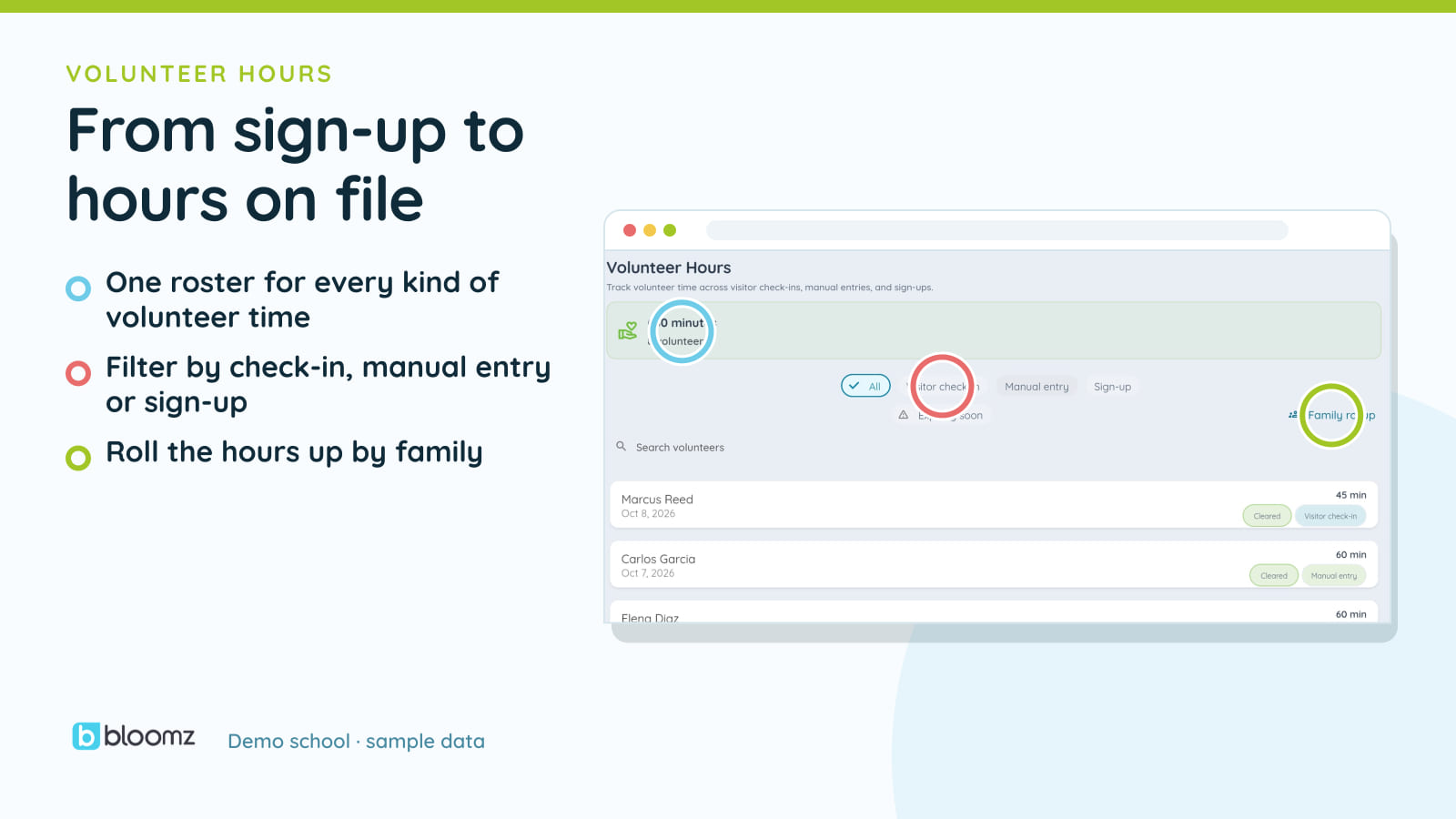Screen dimensions: 1456x819
Task: Click the Cleared badge in Marcus Reed's row
Action: point(1267,516)
